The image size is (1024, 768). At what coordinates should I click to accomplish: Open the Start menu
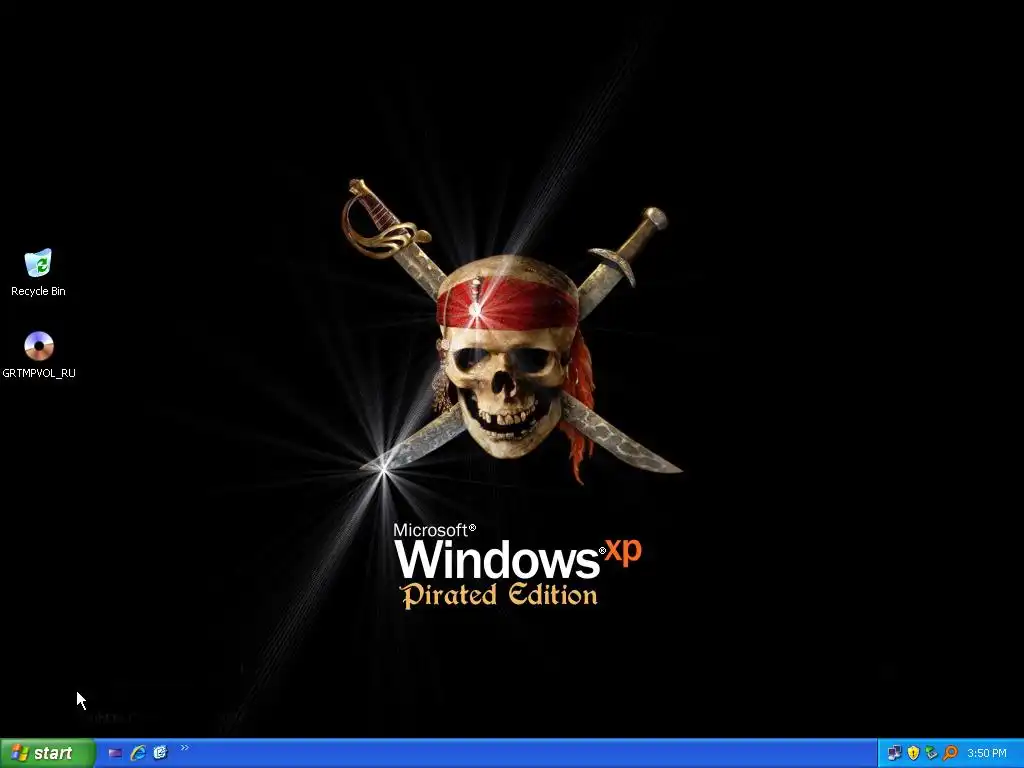pos(46,753)
